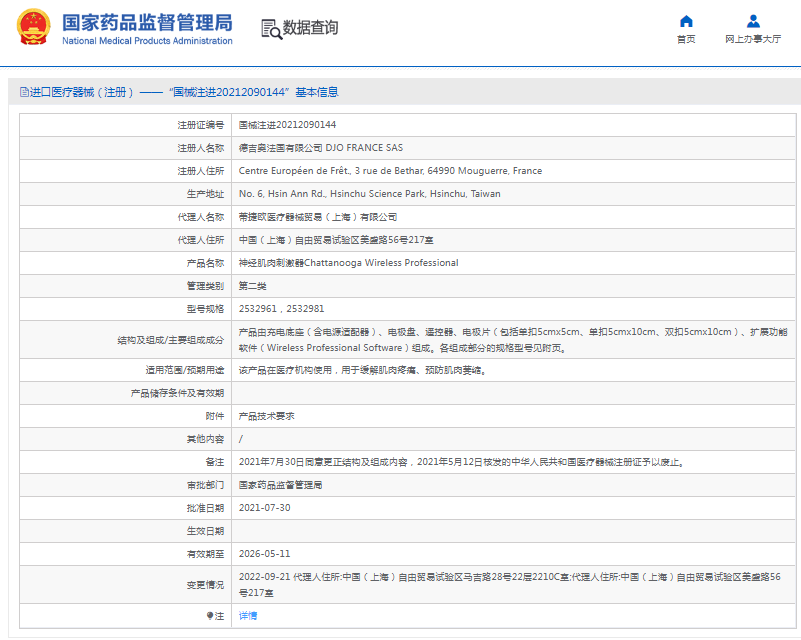
Task: Click the user icon above 网上办事大厅
Action: click(x=753, y=21)
